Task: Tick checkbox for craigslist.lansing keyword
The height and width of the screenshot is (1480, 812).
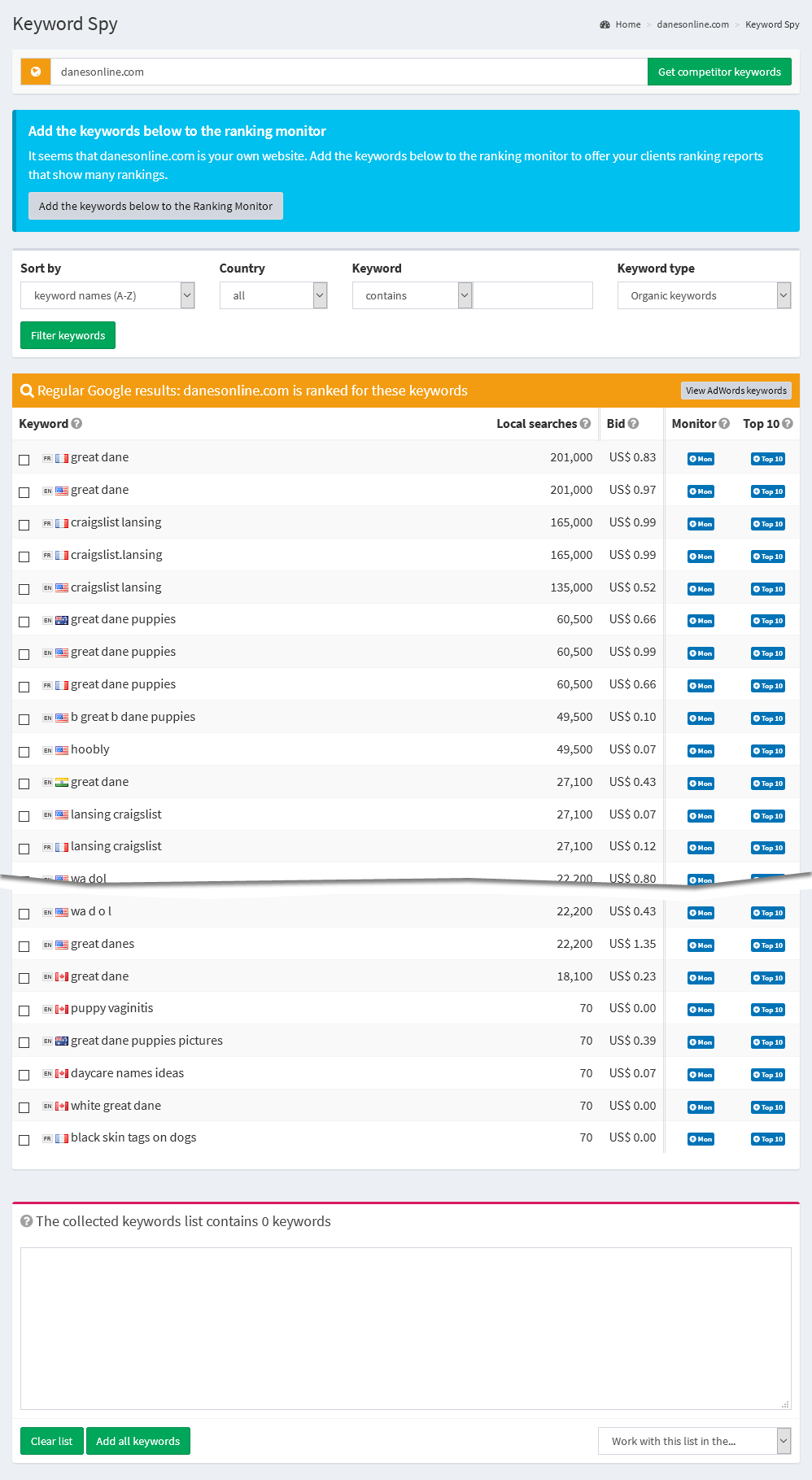Action: (x=24, y=557)
